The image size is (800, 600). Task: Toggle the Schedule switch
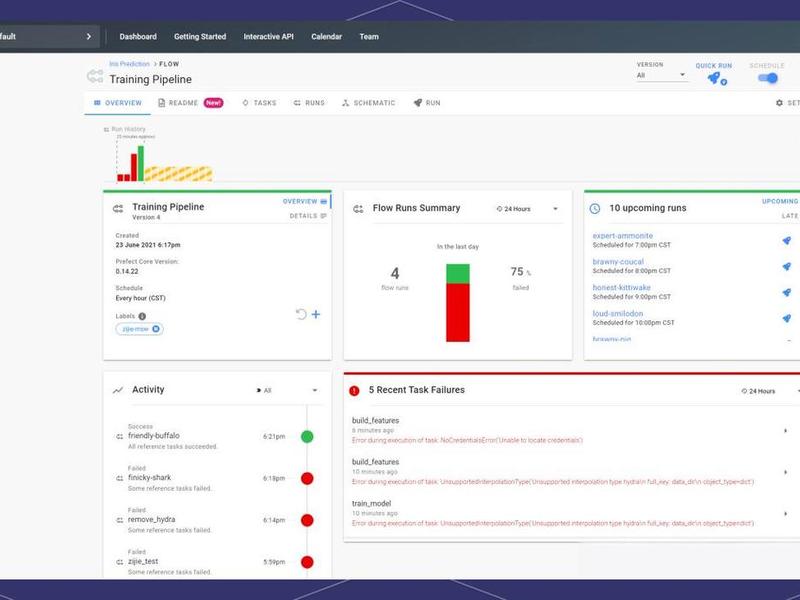tap(767, 78)
